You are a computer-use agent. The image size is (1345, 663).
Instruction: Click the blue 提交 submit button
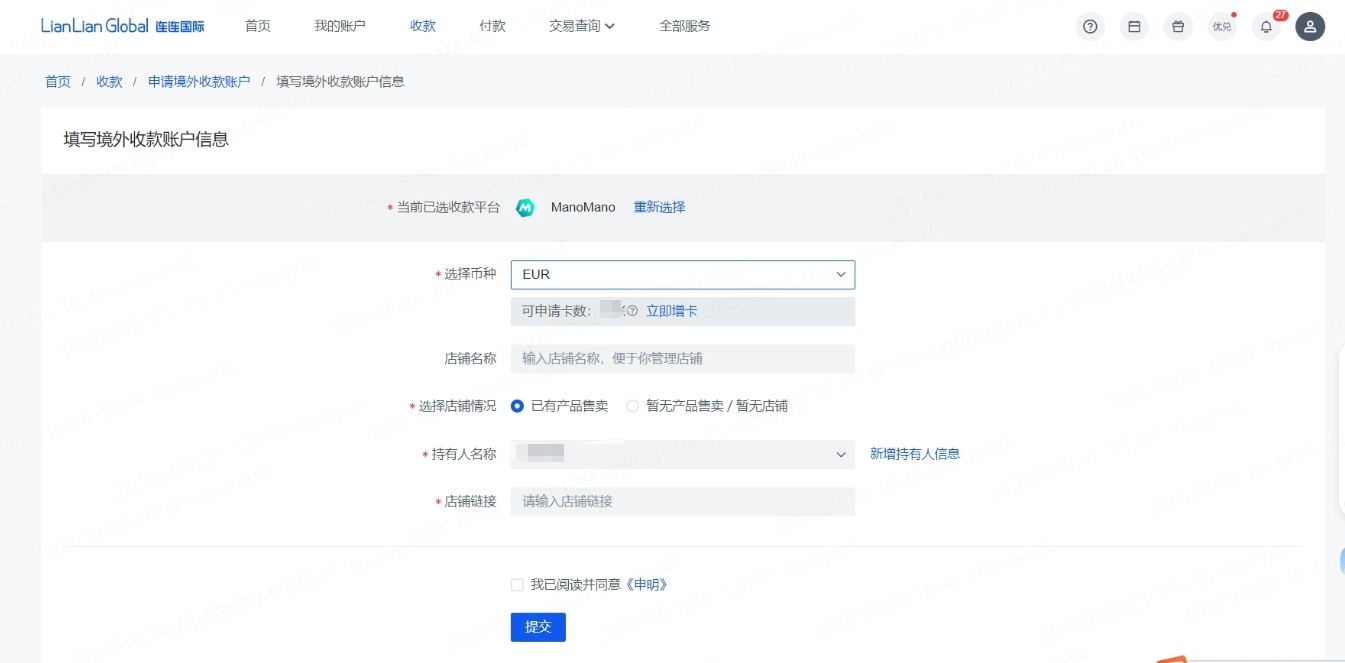tap(538, 627)
